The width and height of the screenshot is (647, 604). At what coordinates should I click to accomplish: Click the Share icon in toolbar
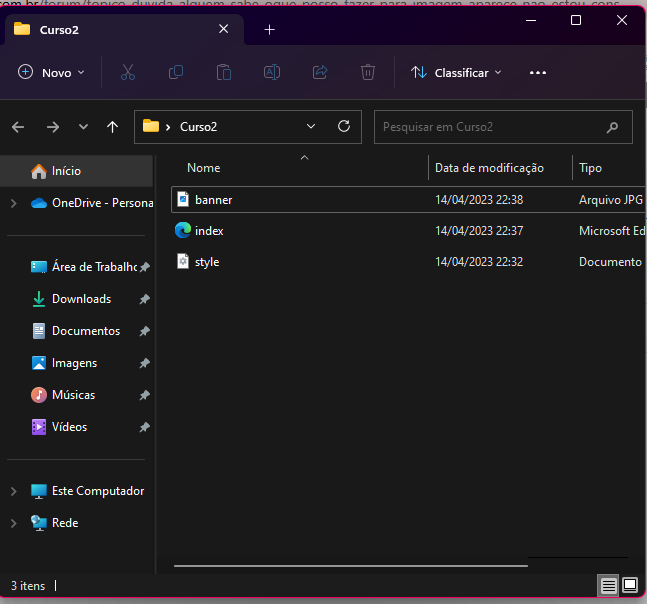click(320, 73)
